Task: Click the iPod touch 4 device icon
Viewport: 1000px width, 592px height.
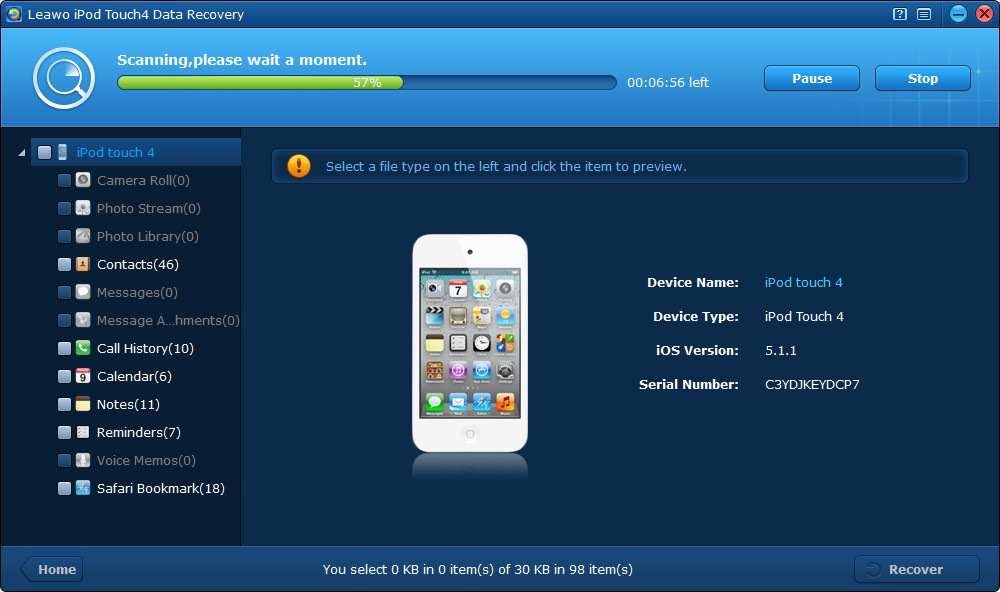Action: point(62,152)
